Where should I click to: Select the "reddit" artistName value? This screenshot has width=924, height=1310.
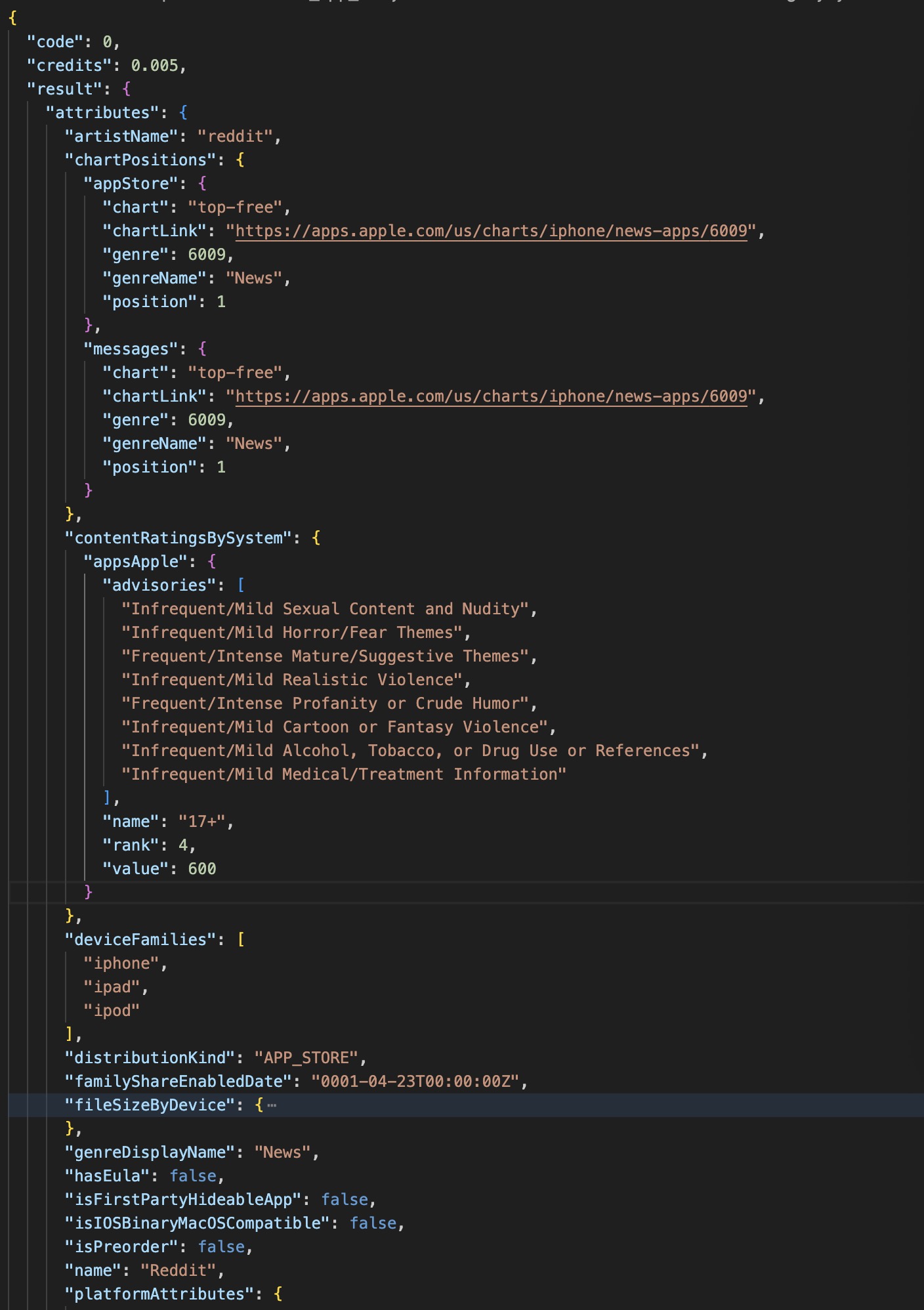pyautogui.click(x=236, y=137)
